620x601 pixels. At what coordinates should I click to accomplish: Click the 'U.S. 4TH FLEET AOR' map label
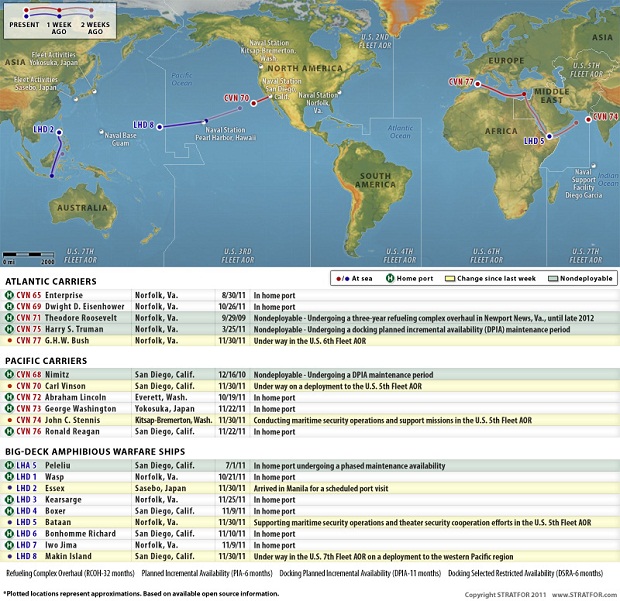pos(399,256)
